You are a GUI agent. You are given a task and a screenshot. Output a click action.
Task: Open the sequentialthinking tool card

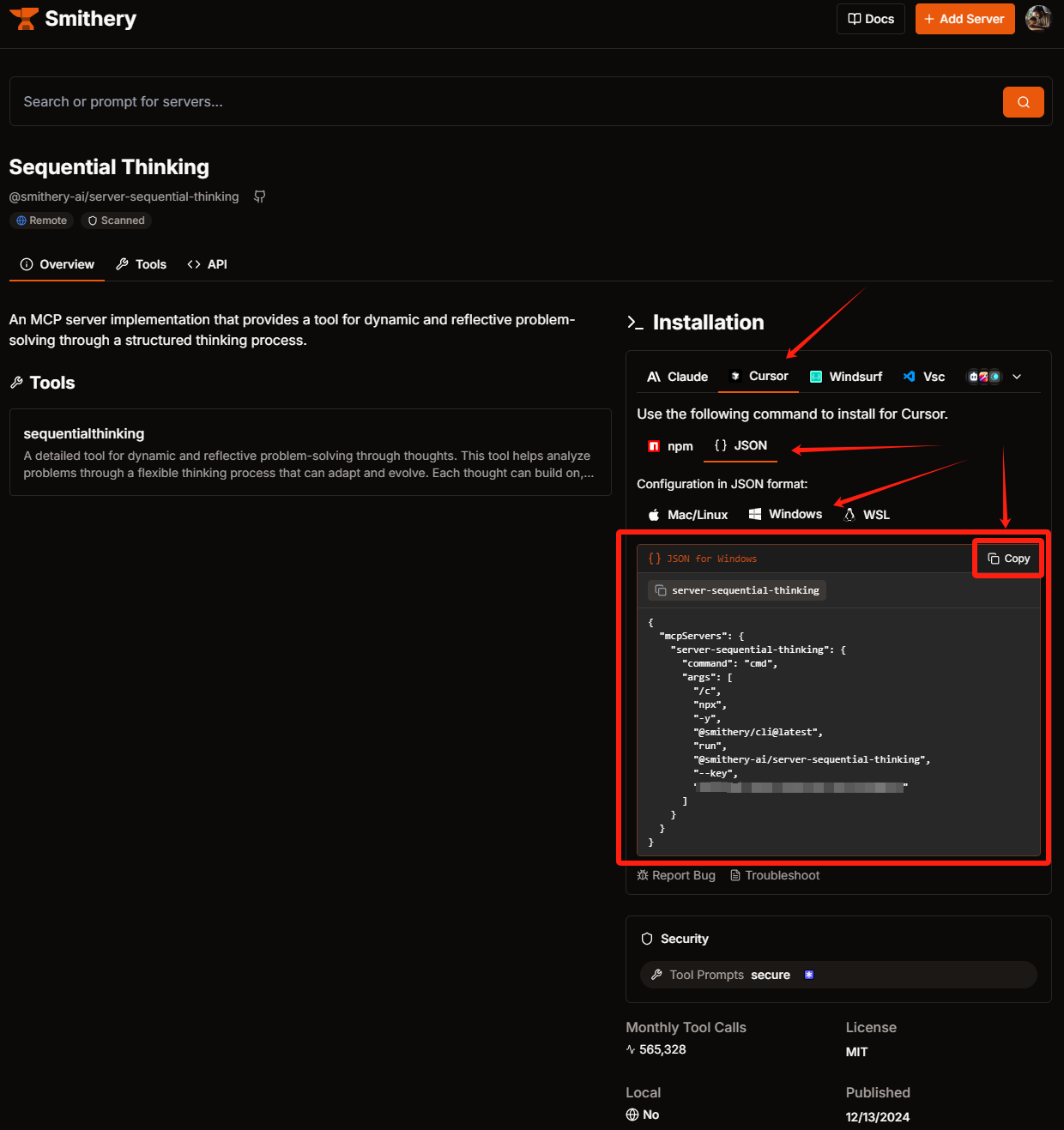[x=310, y=452]
